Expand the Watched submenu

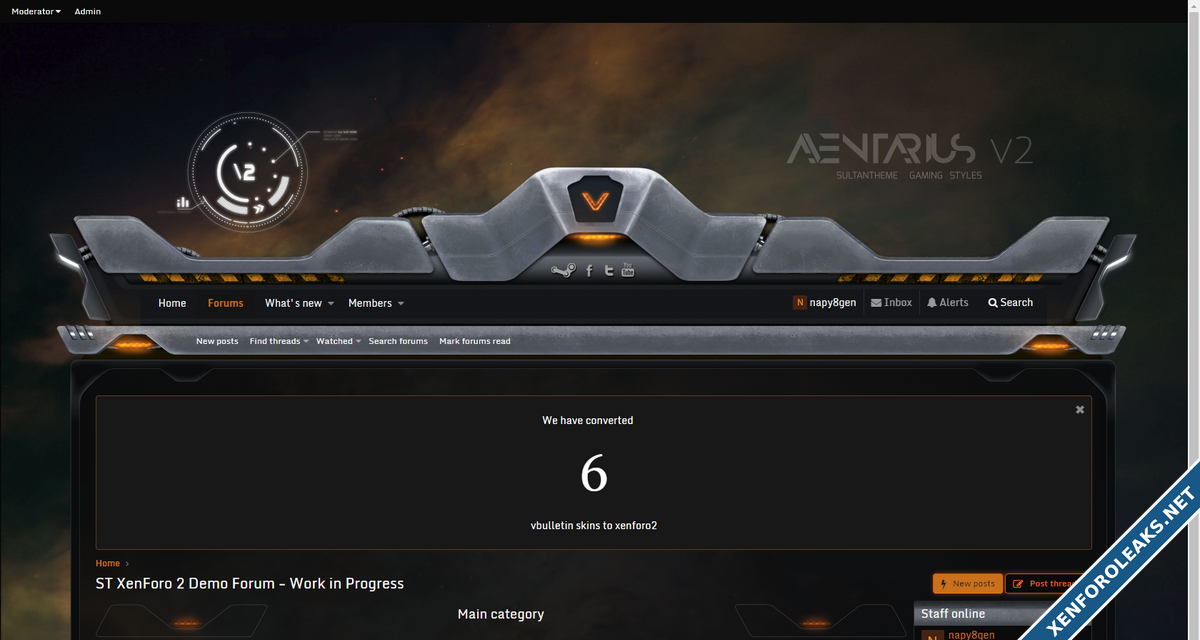point(338,341)
